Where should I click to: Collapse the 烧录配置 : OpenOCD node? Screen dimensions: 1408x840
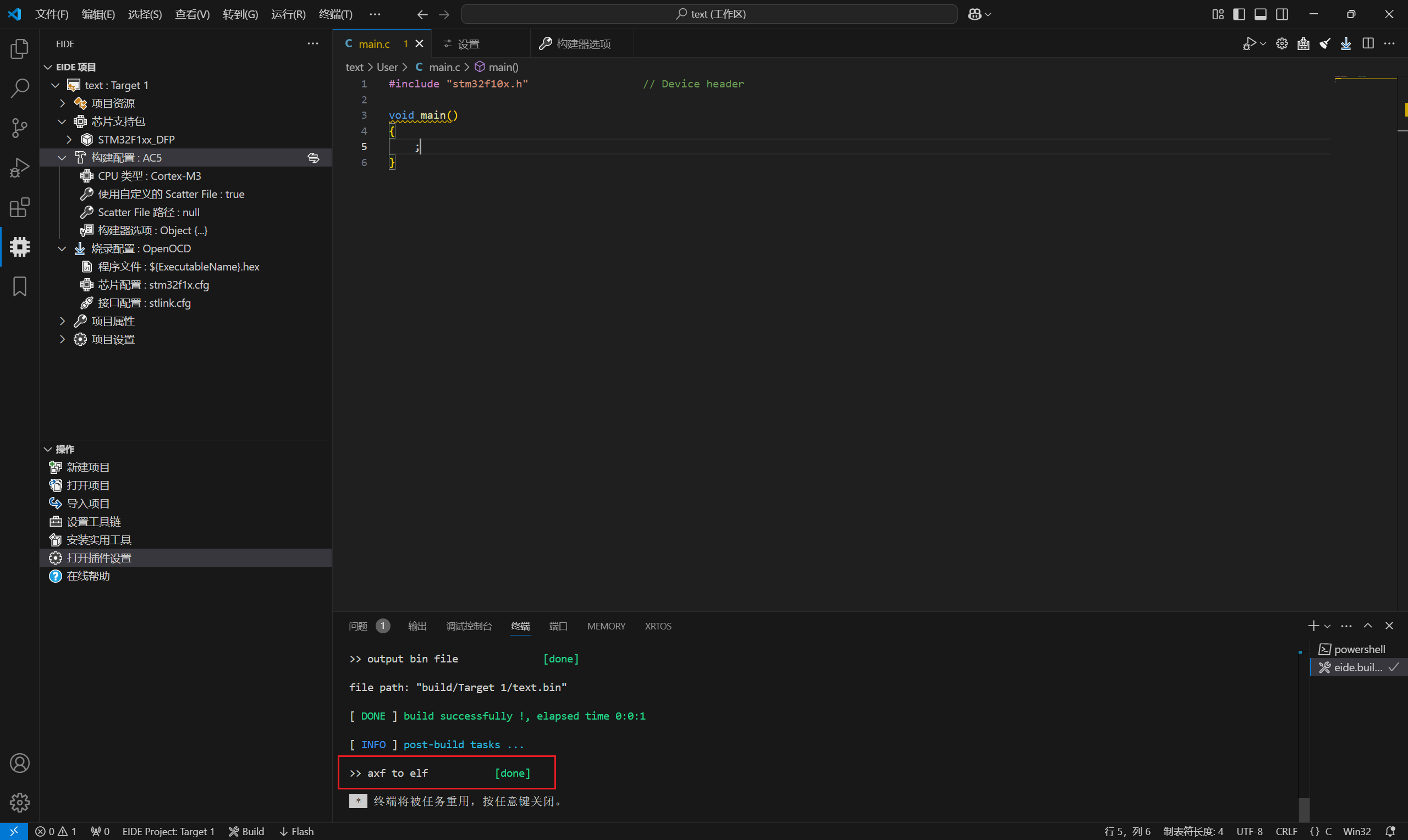click(x=62, y=248)
